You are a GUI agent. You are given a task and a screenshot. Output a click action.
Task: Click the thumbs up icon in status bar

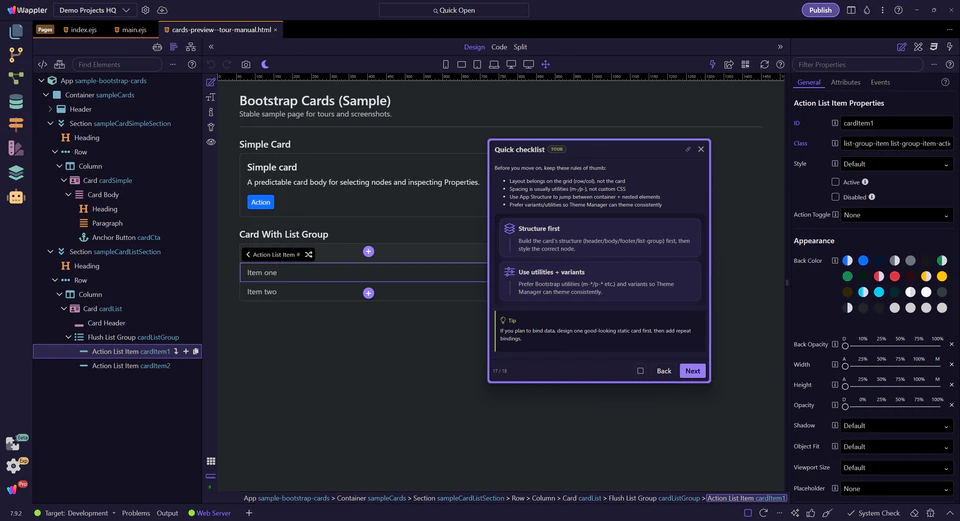click(x=811, y=513)
